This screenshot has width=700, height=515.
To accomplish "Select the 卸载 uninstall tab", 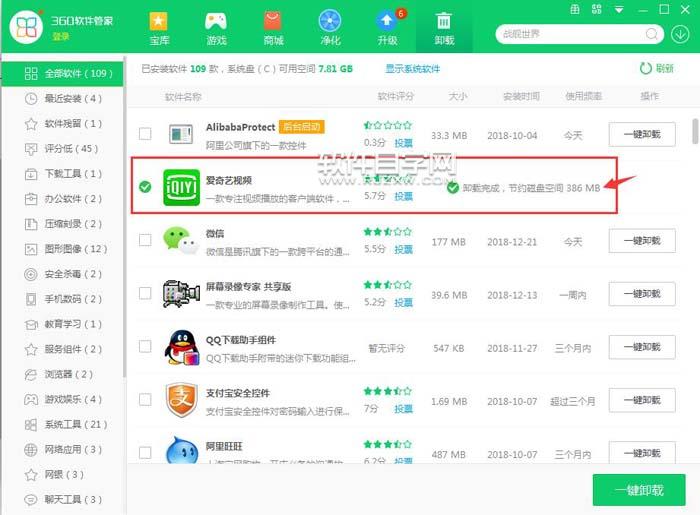I will coord(444,28).
